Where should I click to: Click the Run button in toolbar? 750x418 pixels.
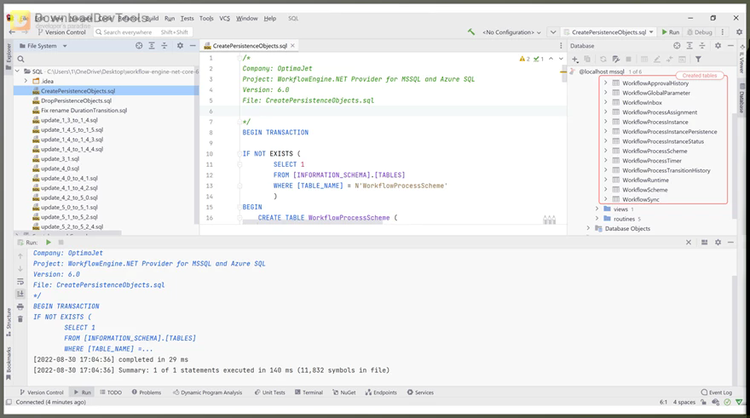click(671, 32)
